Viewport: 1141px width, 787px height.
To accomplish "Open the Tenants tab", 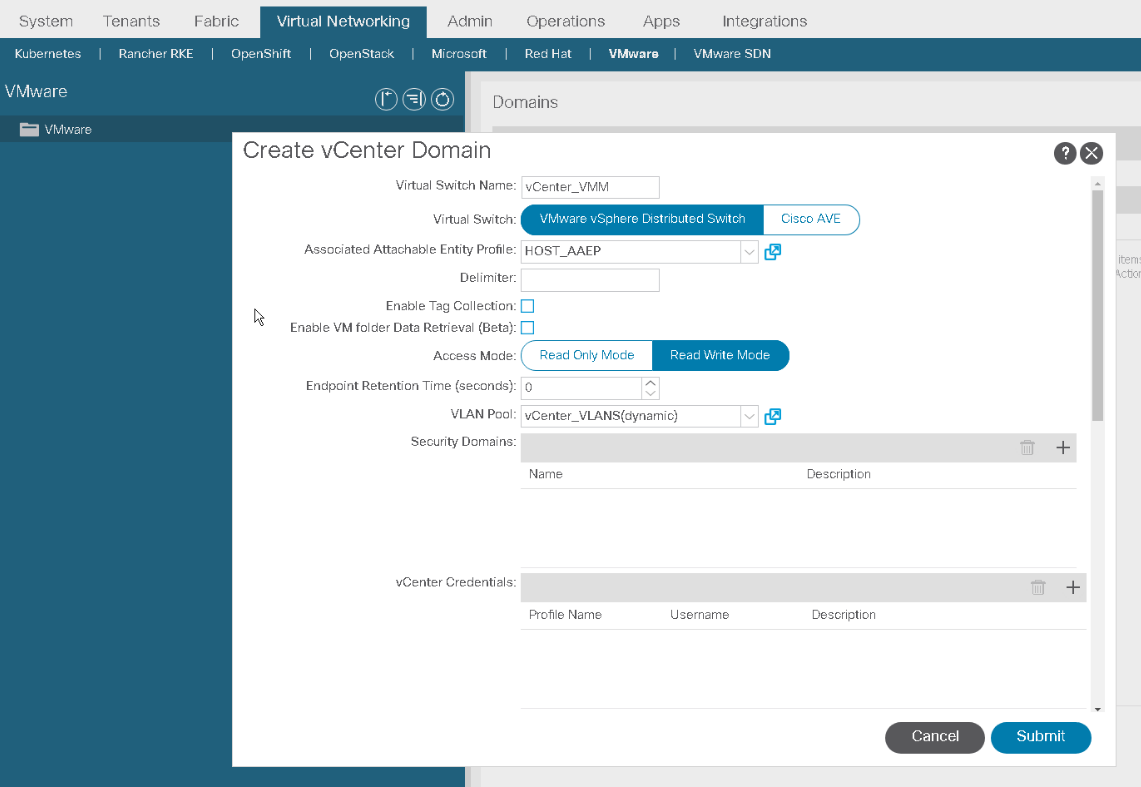I will tap(131, 21).
